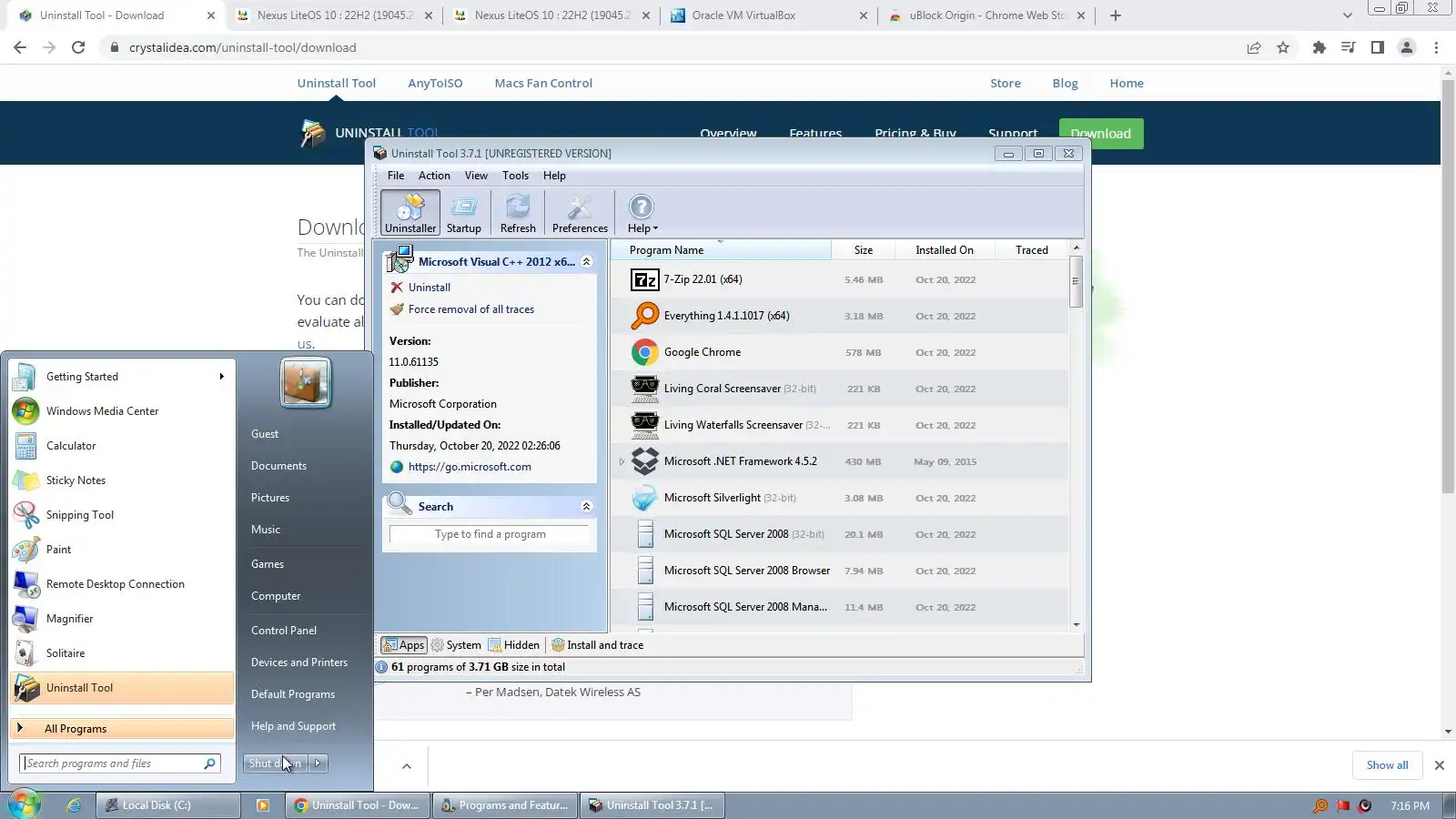This screenshot has width=1456, height=819.
Task: Expand the downloads bar chevron
Action: (x=407, y=766)
